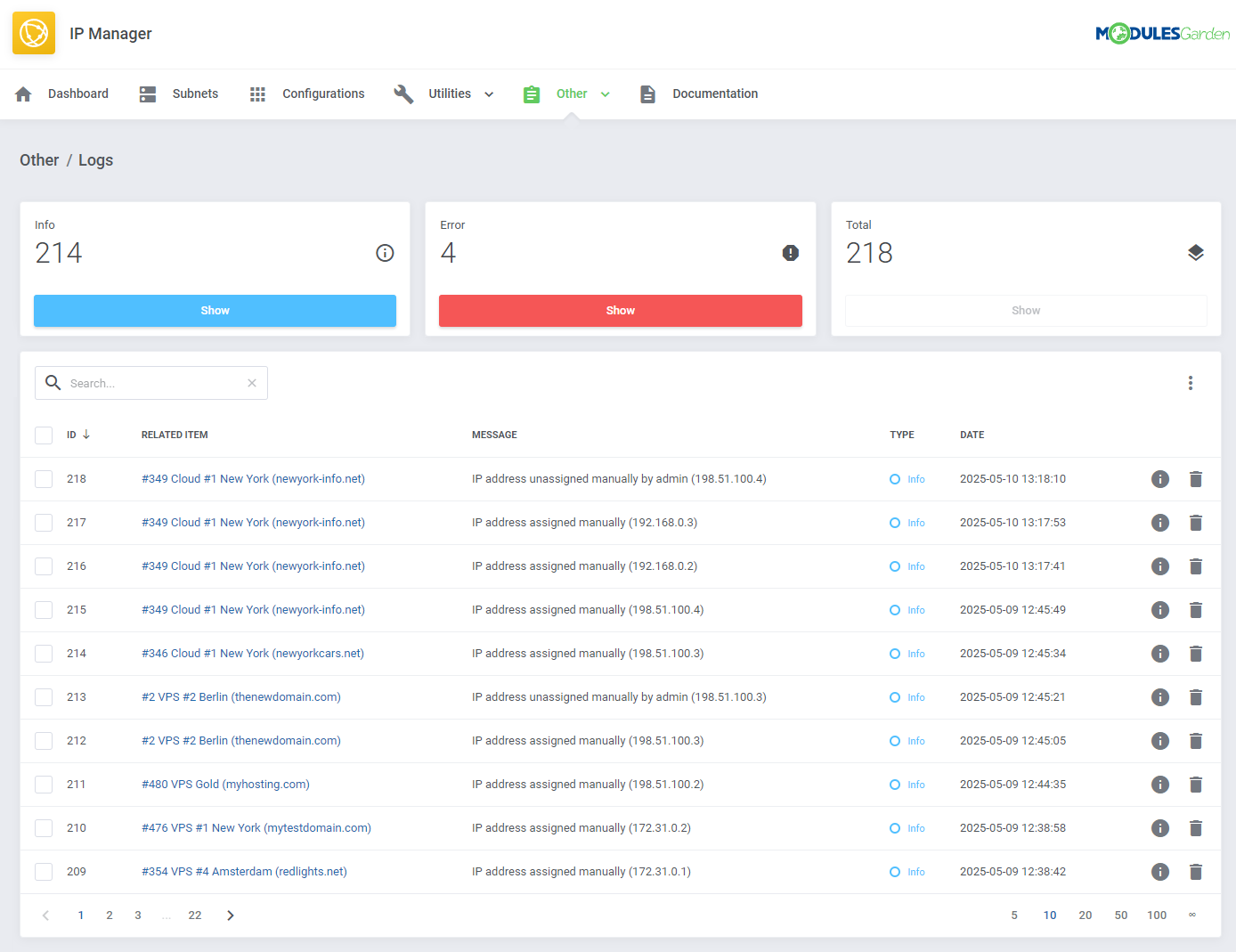Image resolution: width=1236 pixels, height=952 pixels.
Task: Click the exclamation icon on Error card
Action: coord(790,253)
